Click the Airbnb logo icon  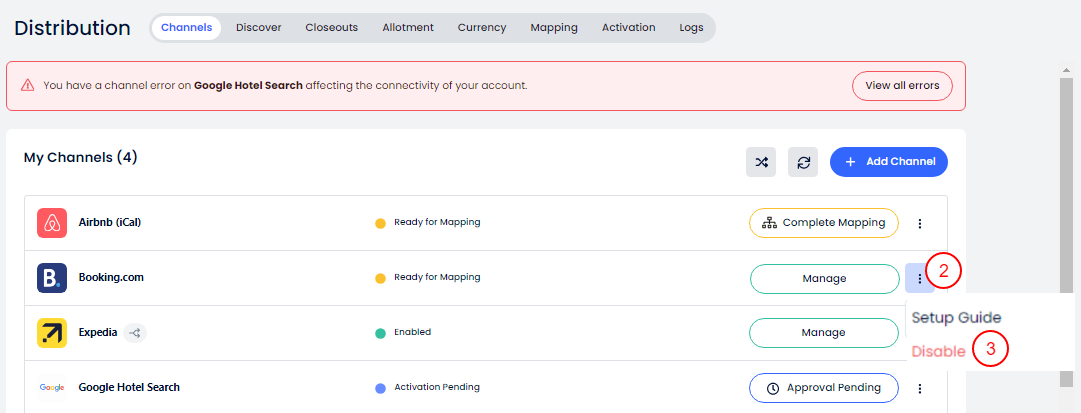(x=52, y=223)
